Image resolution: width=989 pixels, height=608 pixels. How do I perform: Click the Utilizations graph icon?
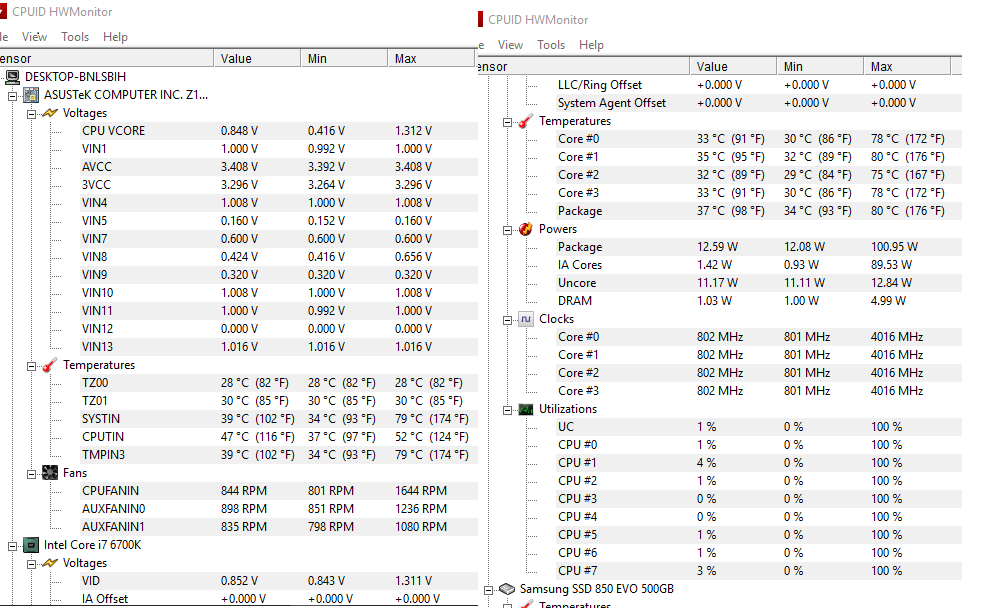pos(525,409)
